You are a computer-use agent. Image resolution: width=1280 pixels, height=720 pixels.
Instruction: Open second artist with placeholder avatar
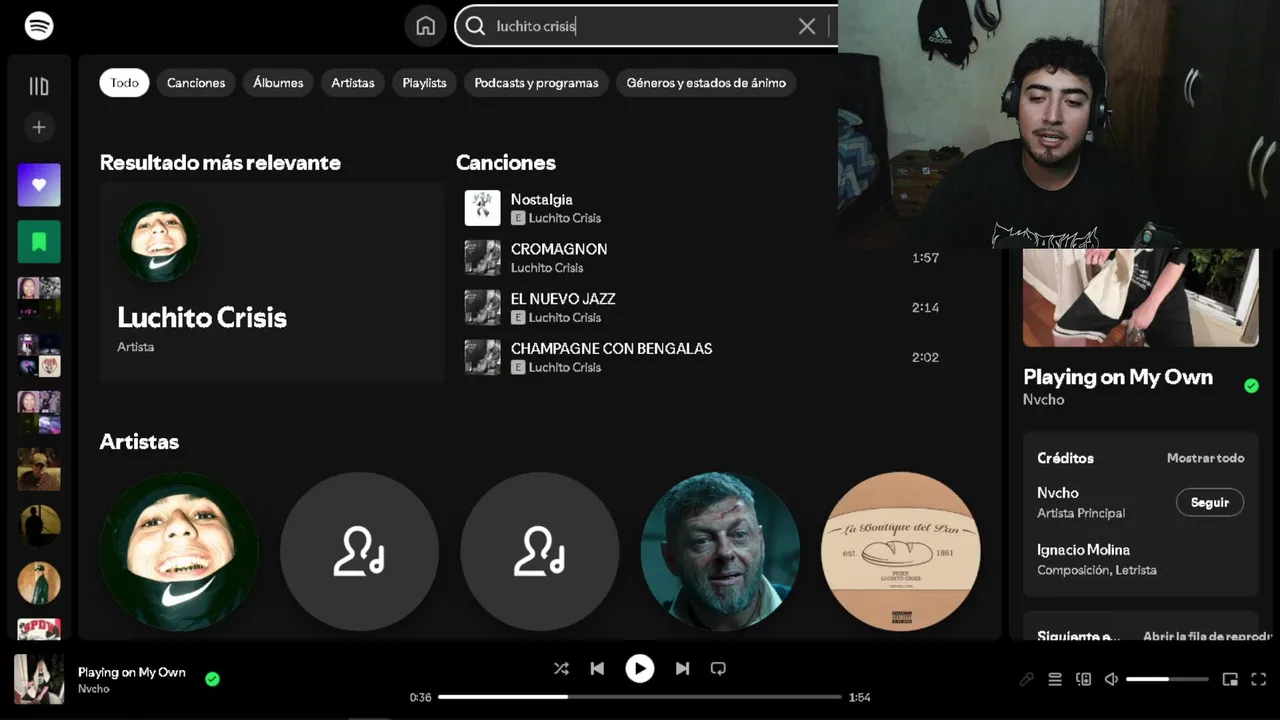359,552
